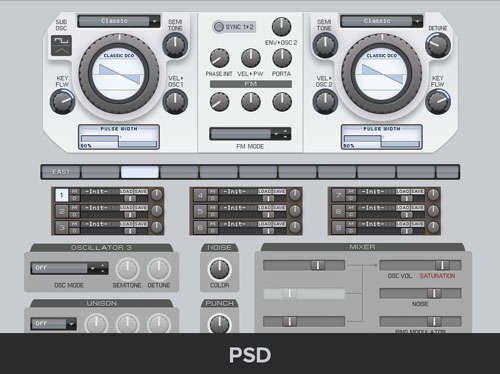
Task: Select preset slot 3 number button
Action: tap(62, 227)
